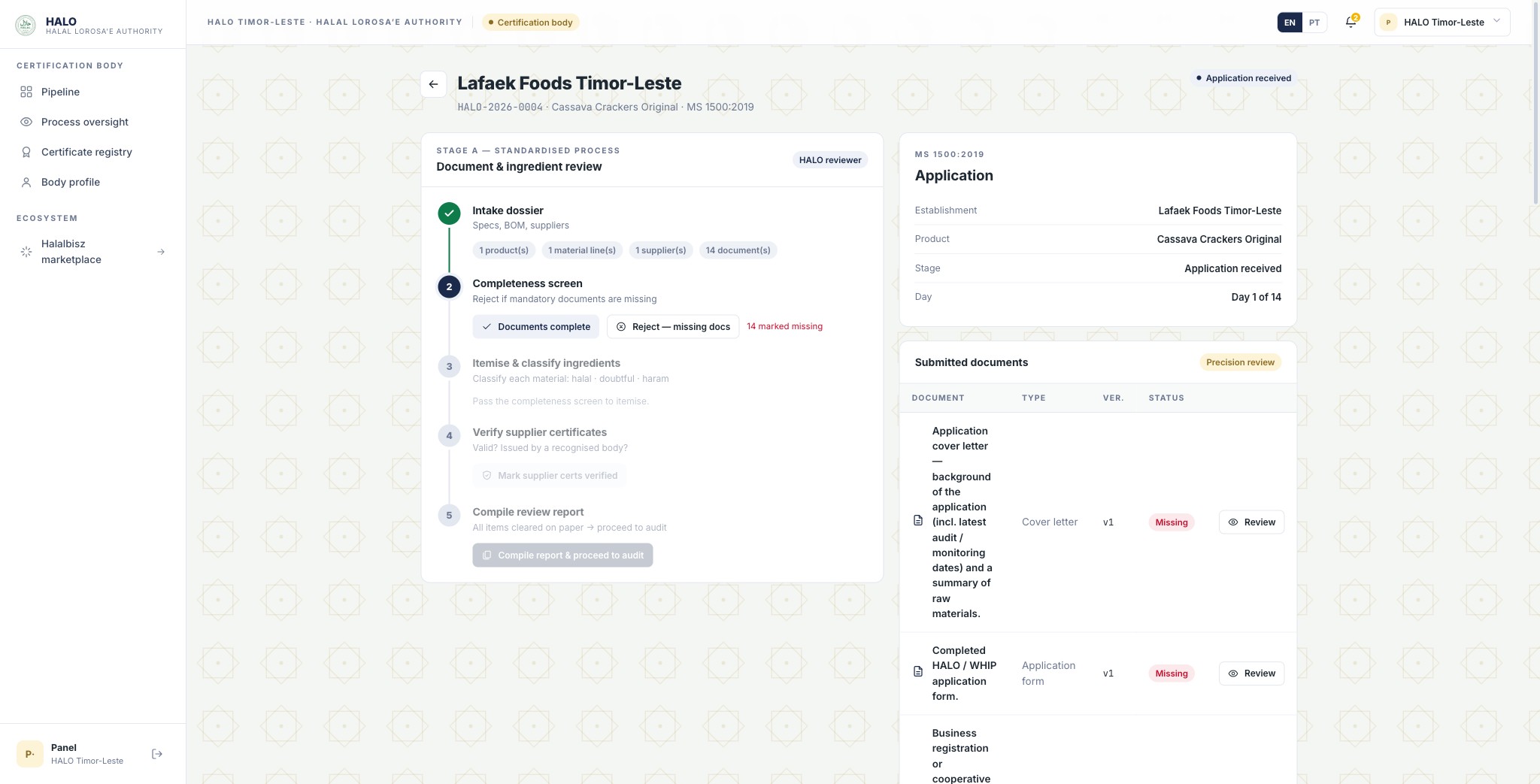The image size is (1540, 784).
Task: Click the page vertical scrollbar
Action: point(1535,101)
